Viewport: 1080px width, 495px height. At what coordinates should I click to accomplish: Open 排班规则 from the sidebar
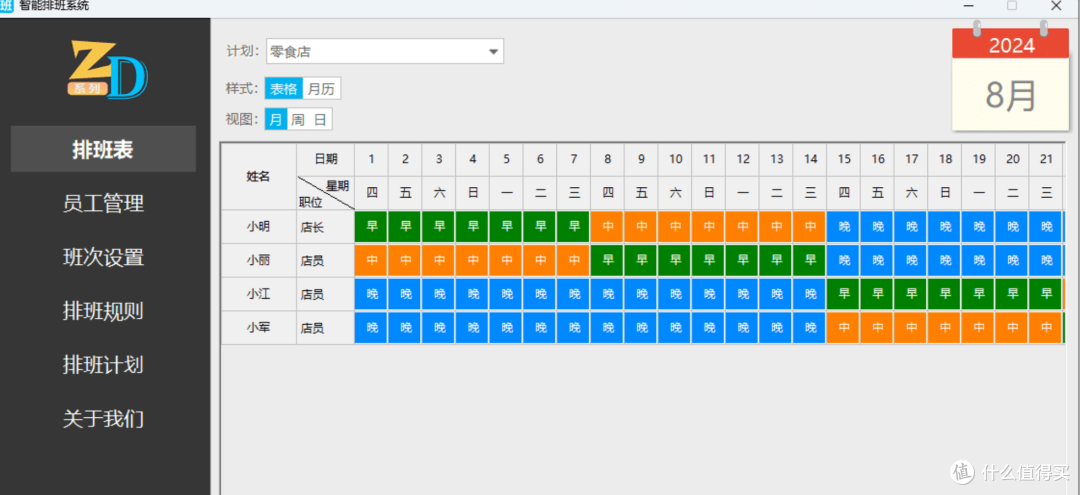(103, 311)
